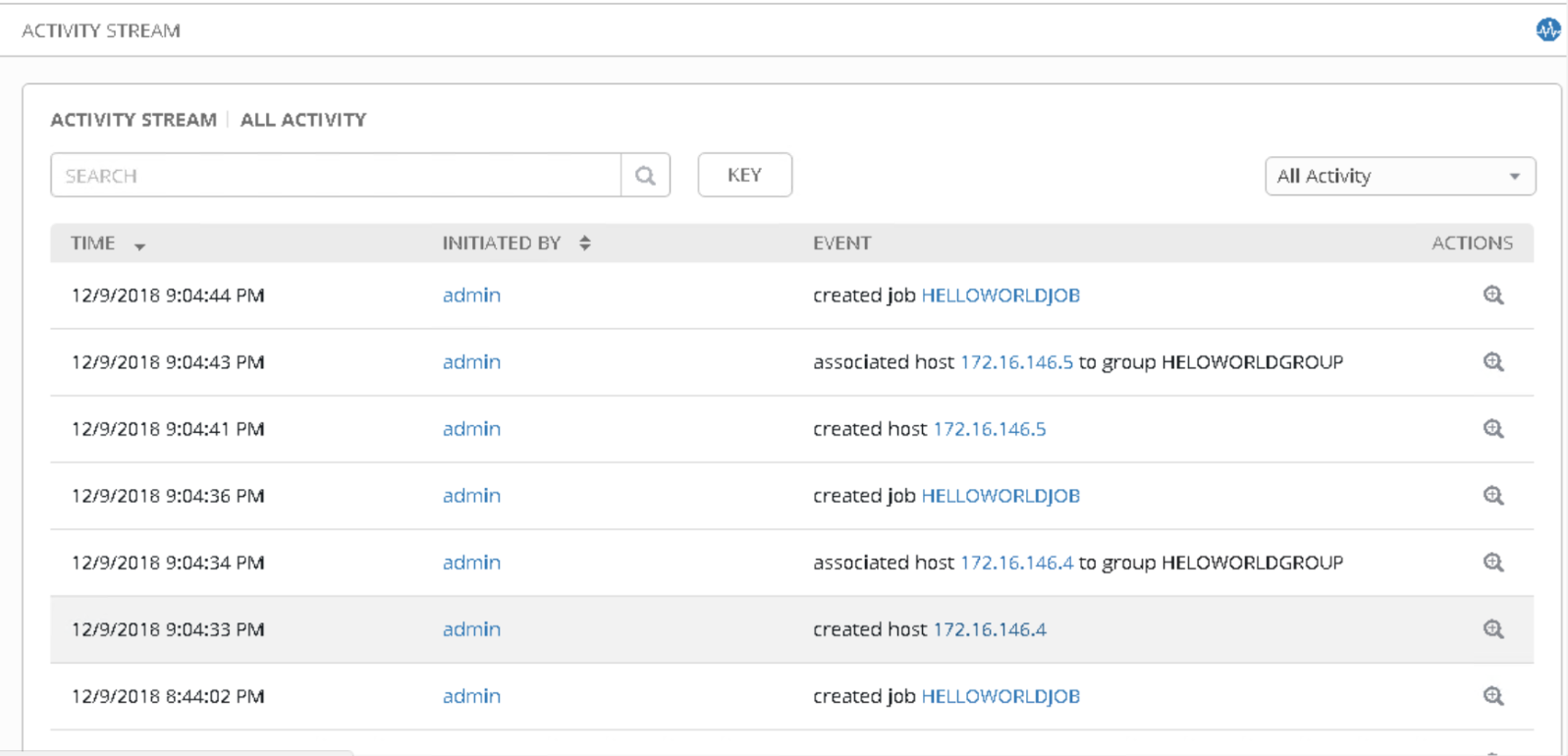The height and width of the screenshot is (756, 1568).
Task: Sort by Initiated By column
Action: (x=516, y=243)
